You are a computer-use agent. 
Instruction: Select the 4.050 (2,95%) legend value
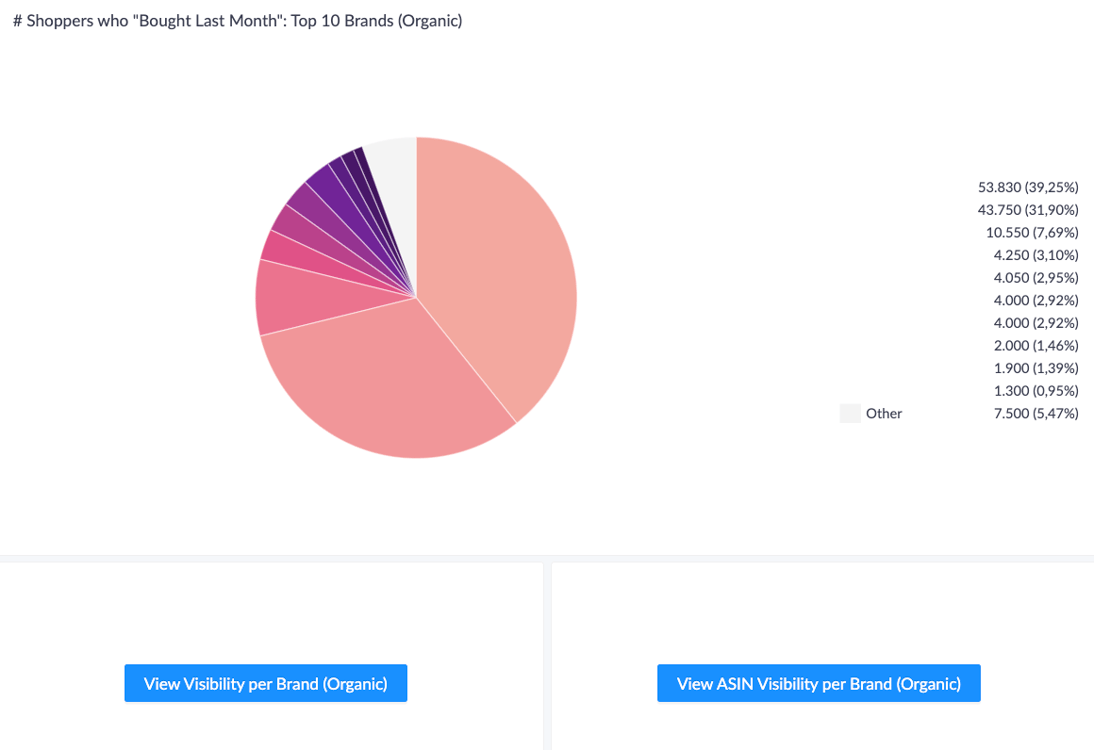point(1035,277)
